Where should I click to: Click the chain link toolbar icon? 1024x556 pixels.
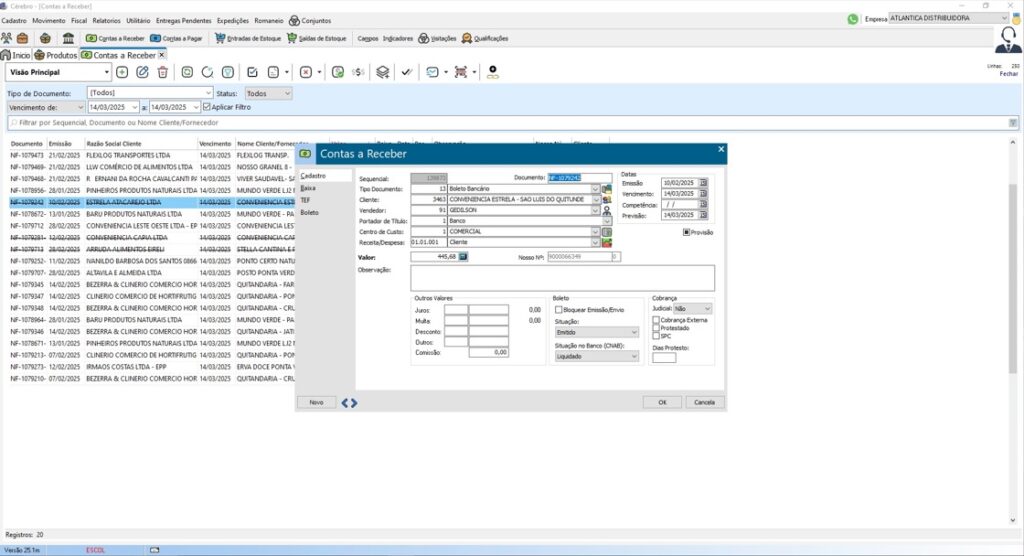(x=492, y=72)
